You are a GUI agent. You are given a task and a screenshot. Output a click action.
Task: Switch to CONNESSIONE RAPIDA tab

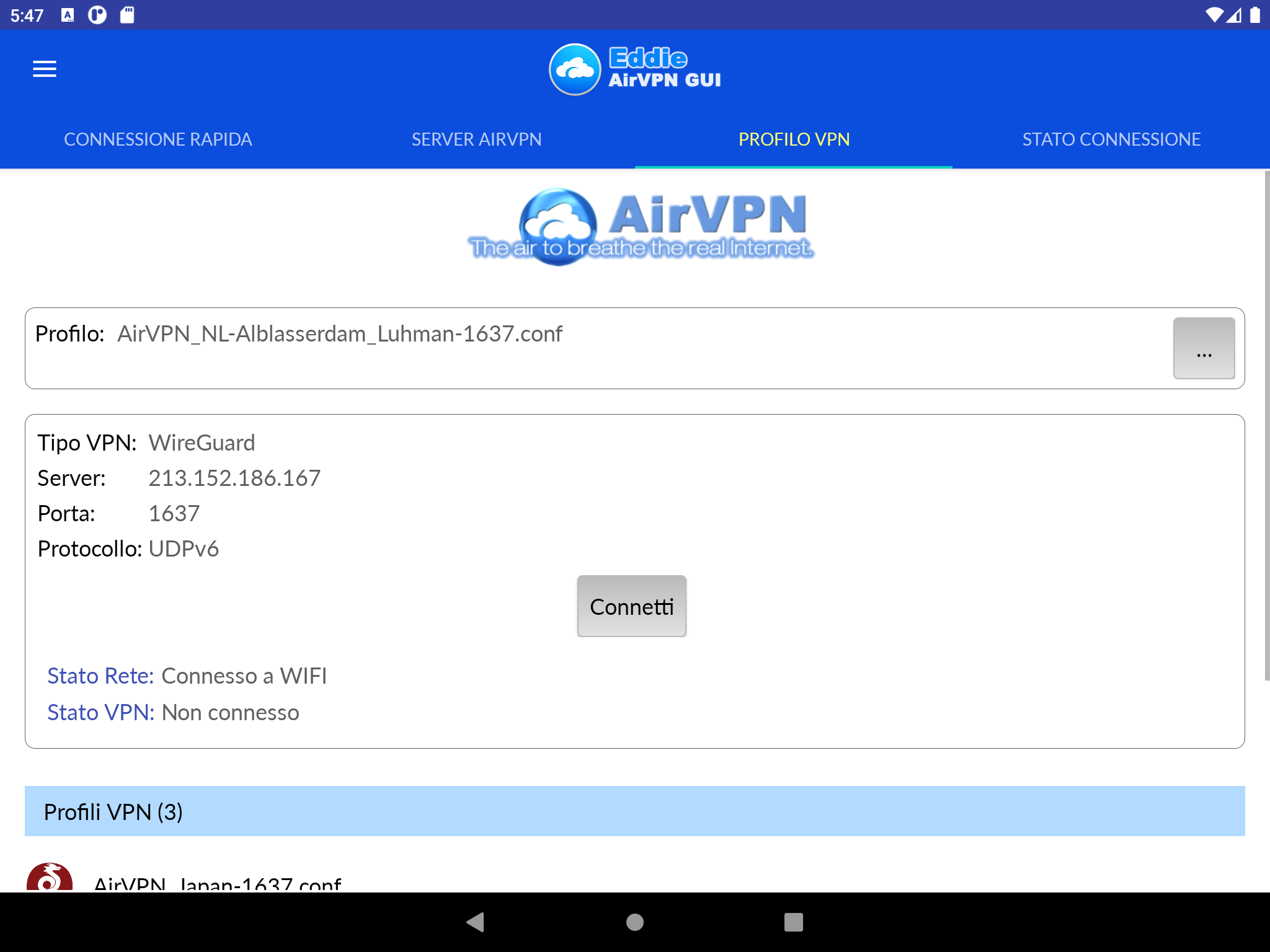tap(158, 139)
